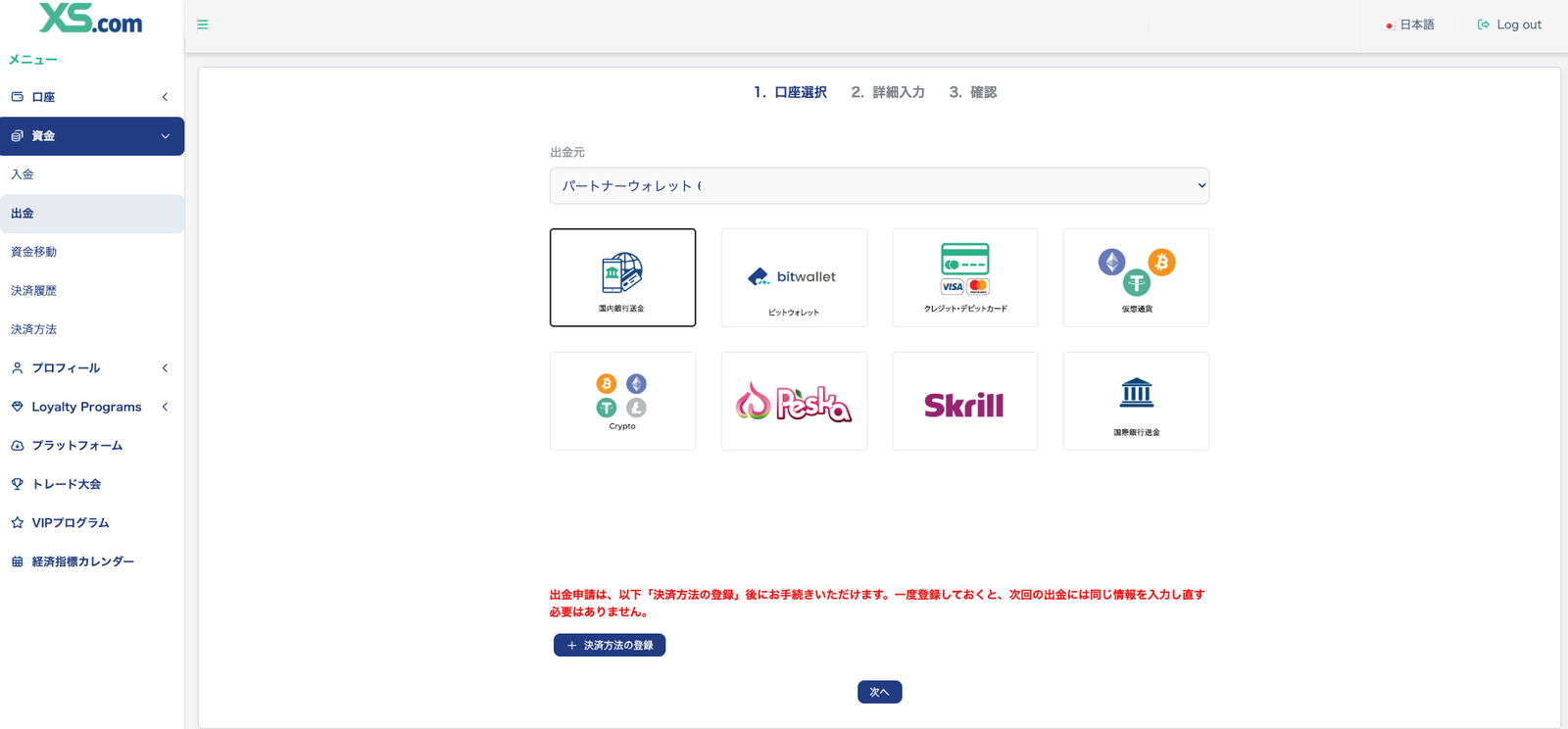Open トレード大会 menu item

pyautogui.click(x=92, y=484)
